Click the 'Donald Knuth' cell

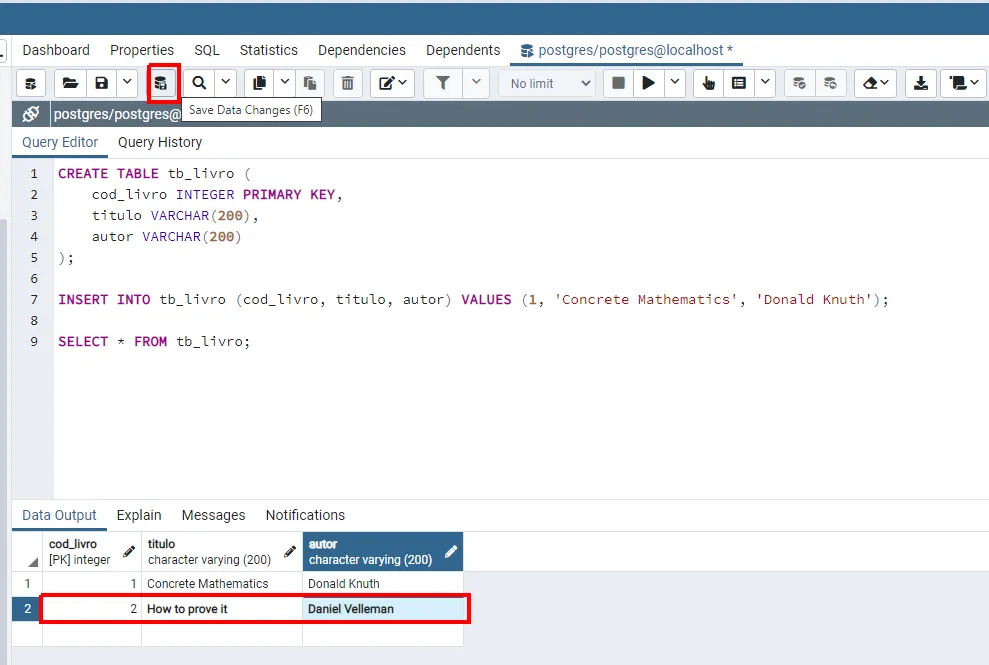pos(383,584)
